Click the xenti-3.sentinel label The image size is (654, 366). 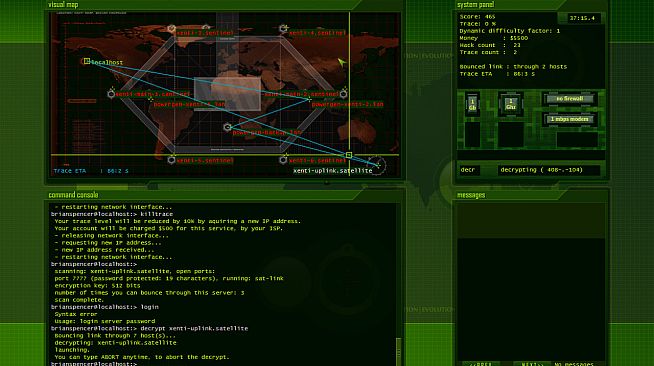[205, 33]
